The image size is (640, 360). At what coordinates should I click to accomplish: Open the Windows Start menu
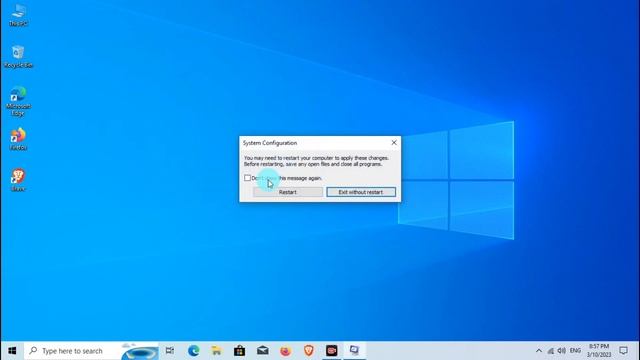tap(12, 351)
